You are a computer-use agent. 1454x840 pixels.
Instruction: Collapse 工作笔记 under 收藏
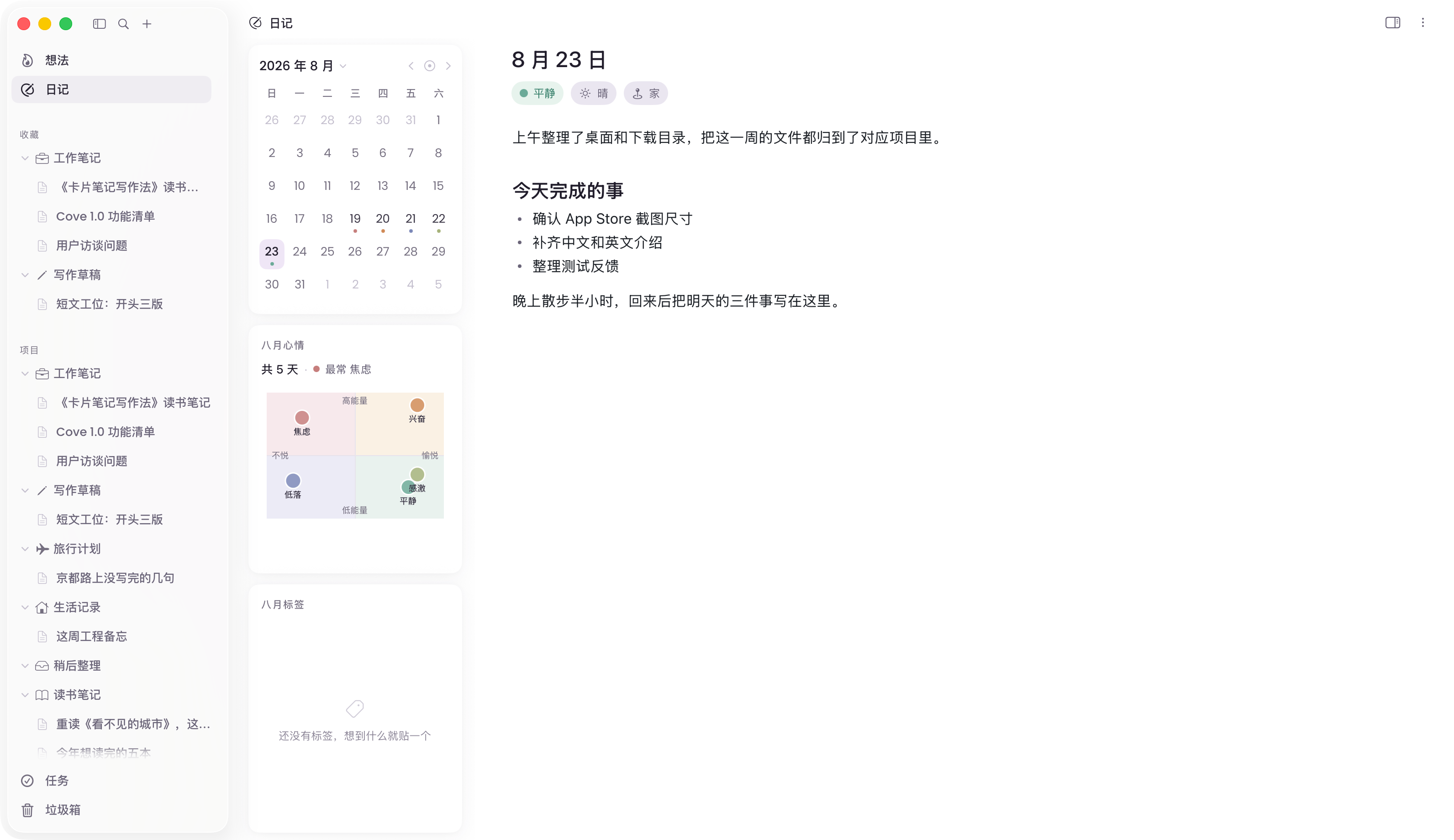click(x=25, y=158)
